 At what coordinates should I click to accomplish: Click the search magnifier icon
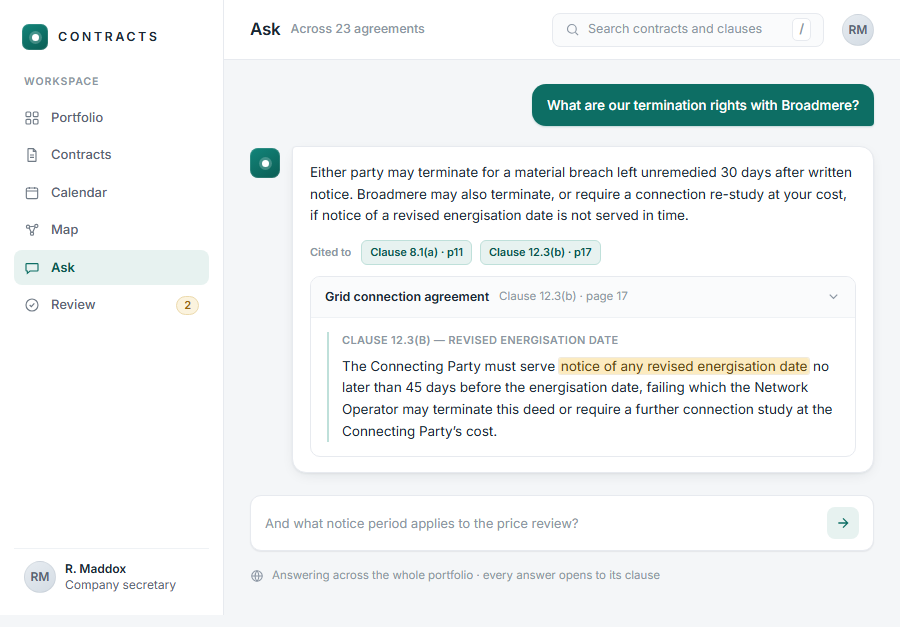click(572, 29)
